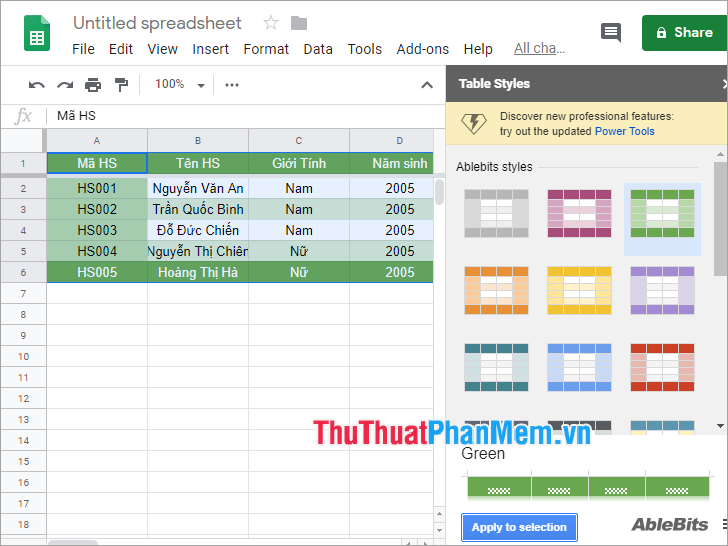Screen dimensions: 728x546
Task: Open the Data menu
Action: point(318,49)
